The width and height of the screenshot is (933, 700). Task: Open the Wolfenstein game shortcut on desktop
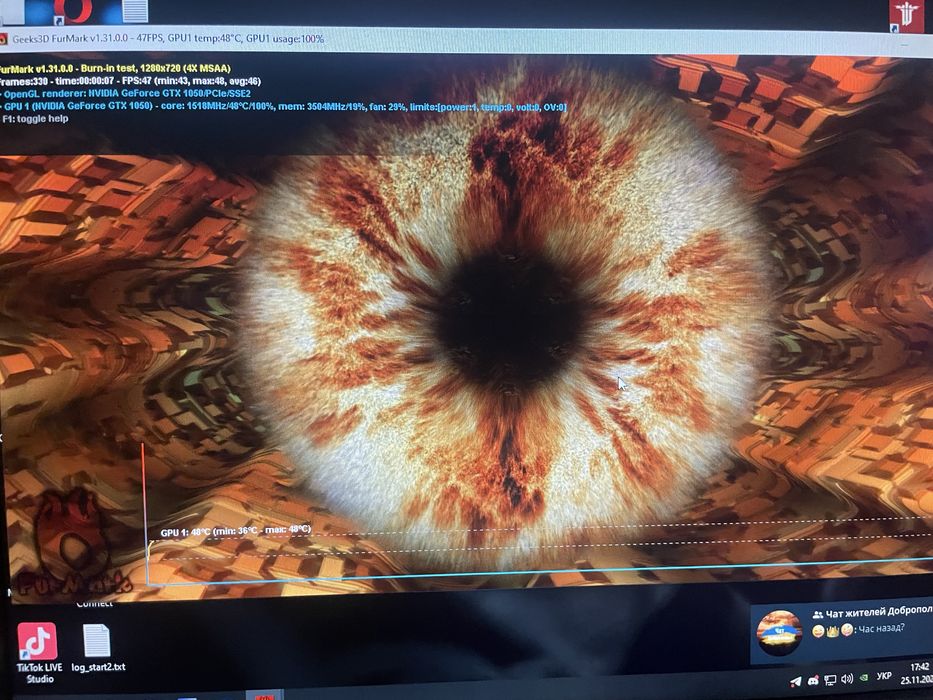907,15
